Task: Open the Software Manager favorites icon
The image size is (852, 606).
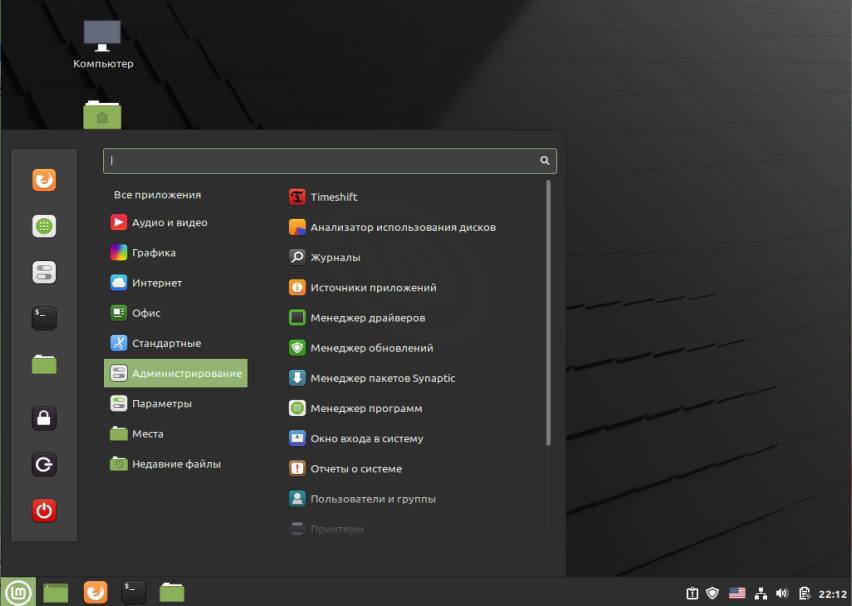Action: tap(44, 226)
